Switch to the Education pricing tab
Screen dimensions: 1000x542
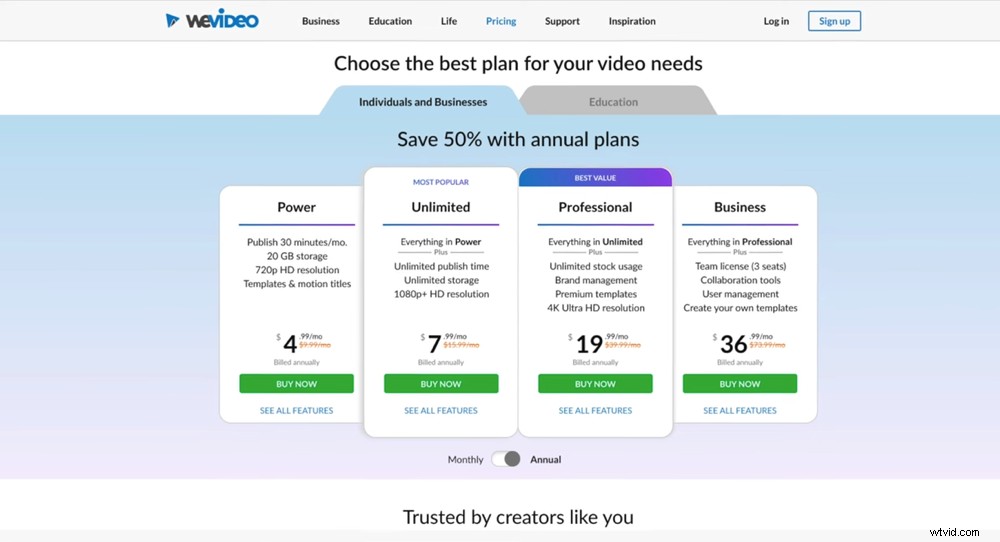613,102
